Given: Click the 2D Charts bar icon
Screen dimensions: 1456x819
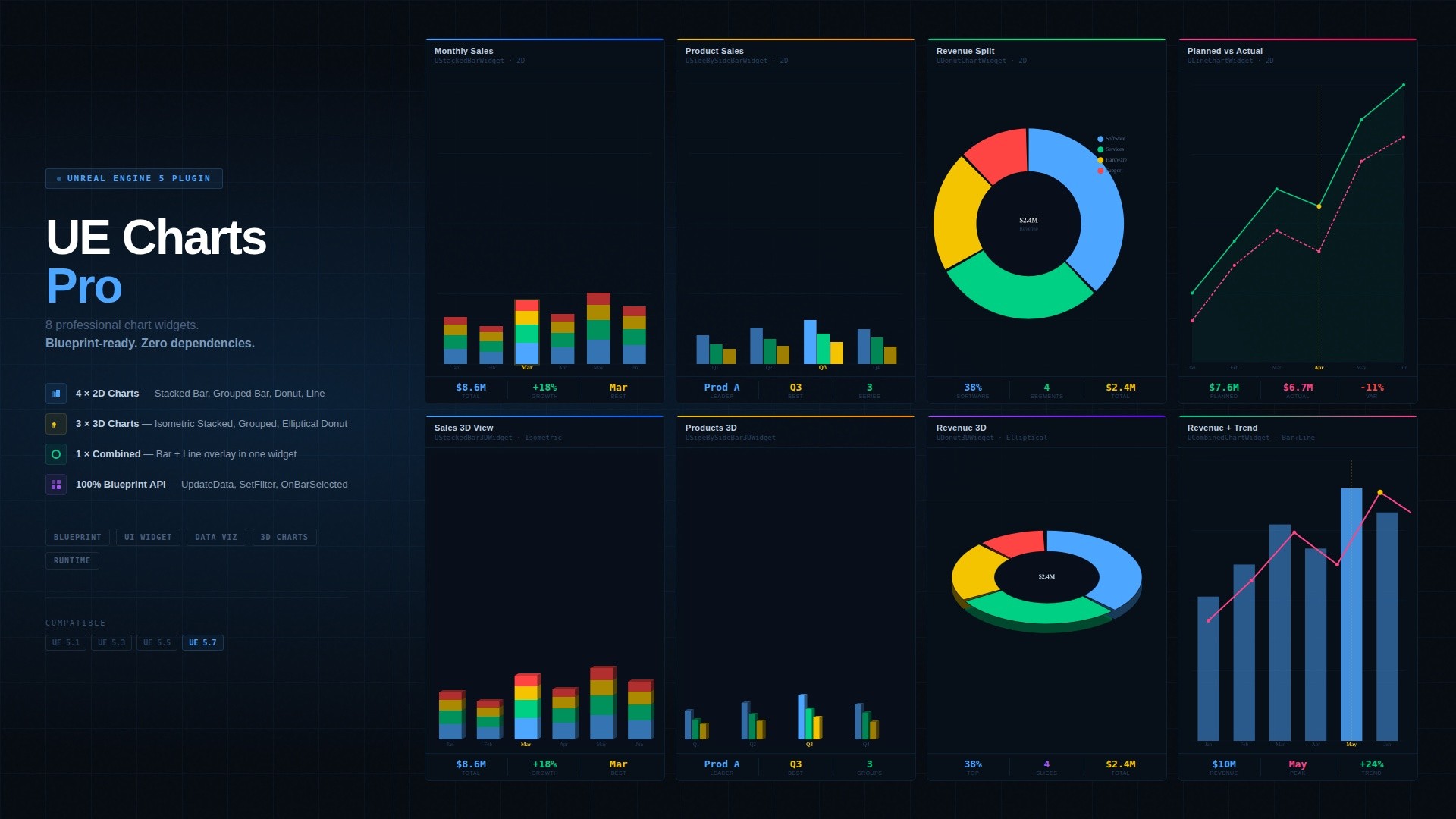Looking at the screenshot, I should point(56,394).
